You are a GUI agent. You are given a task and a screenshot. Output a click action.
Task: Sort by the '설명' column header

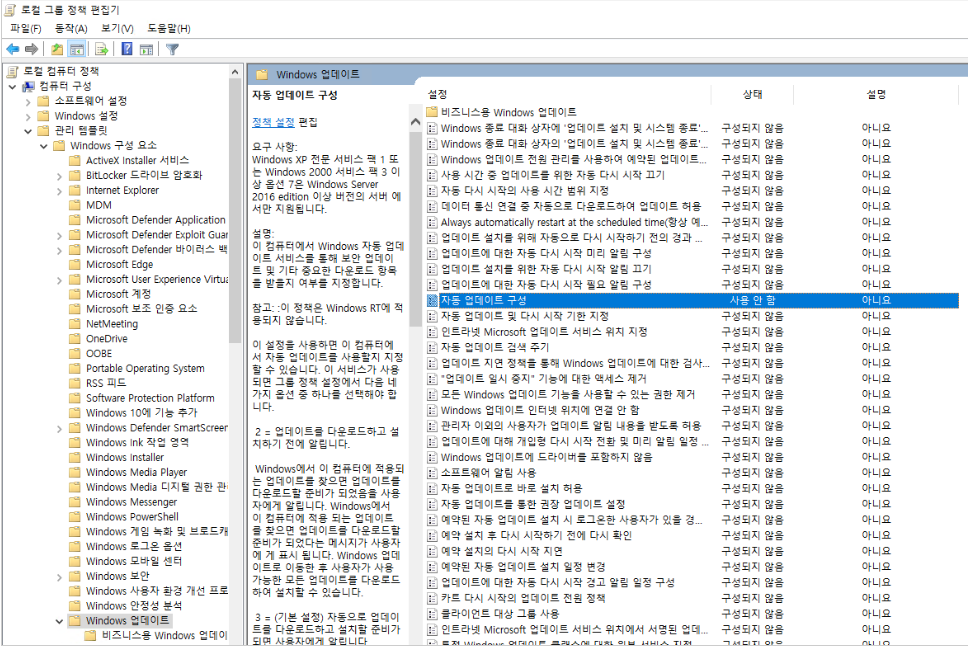click(x=876, y=94)
